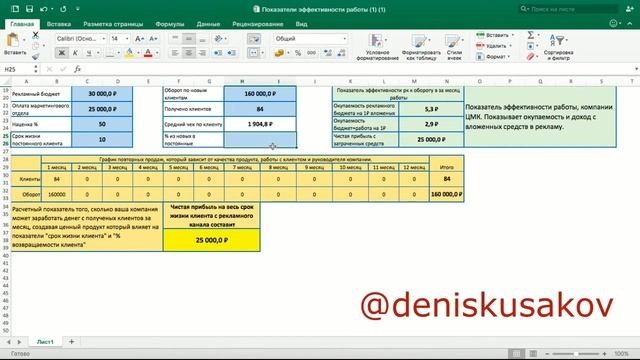Click the large Paste clipboard icon

pos(13,40)
